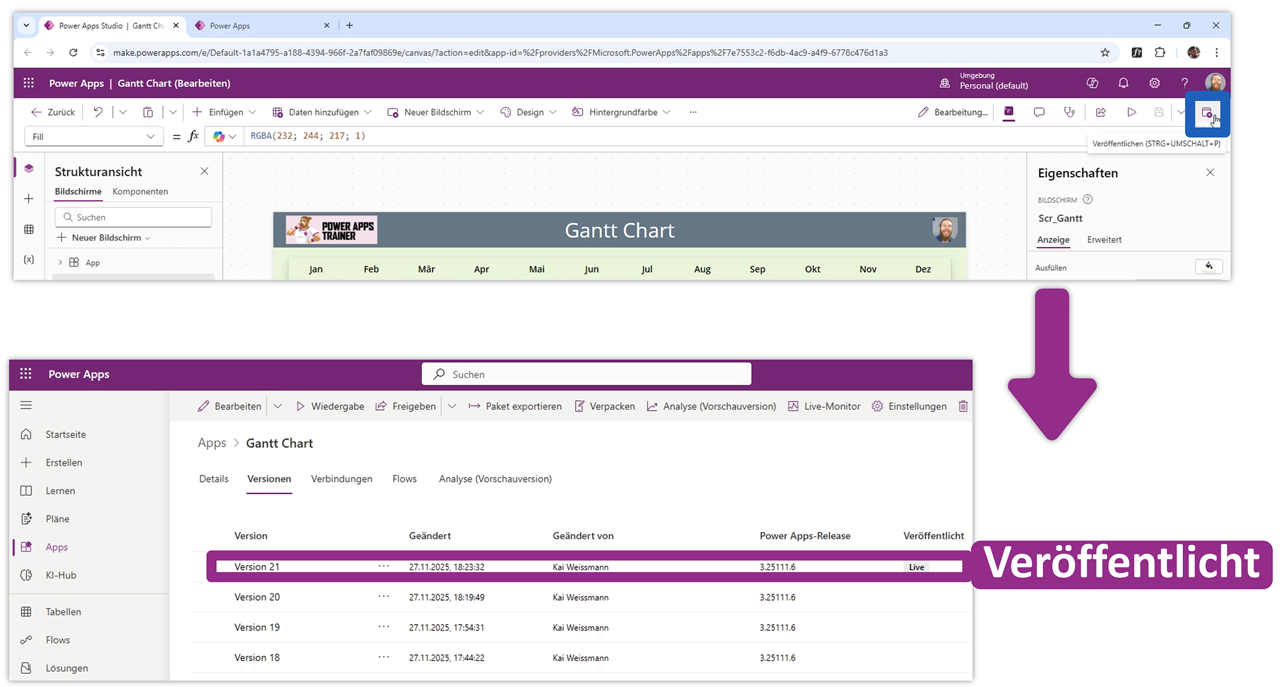Open the Live-Monitor
Screen dimensions: 1280x687
click(824, 406)
